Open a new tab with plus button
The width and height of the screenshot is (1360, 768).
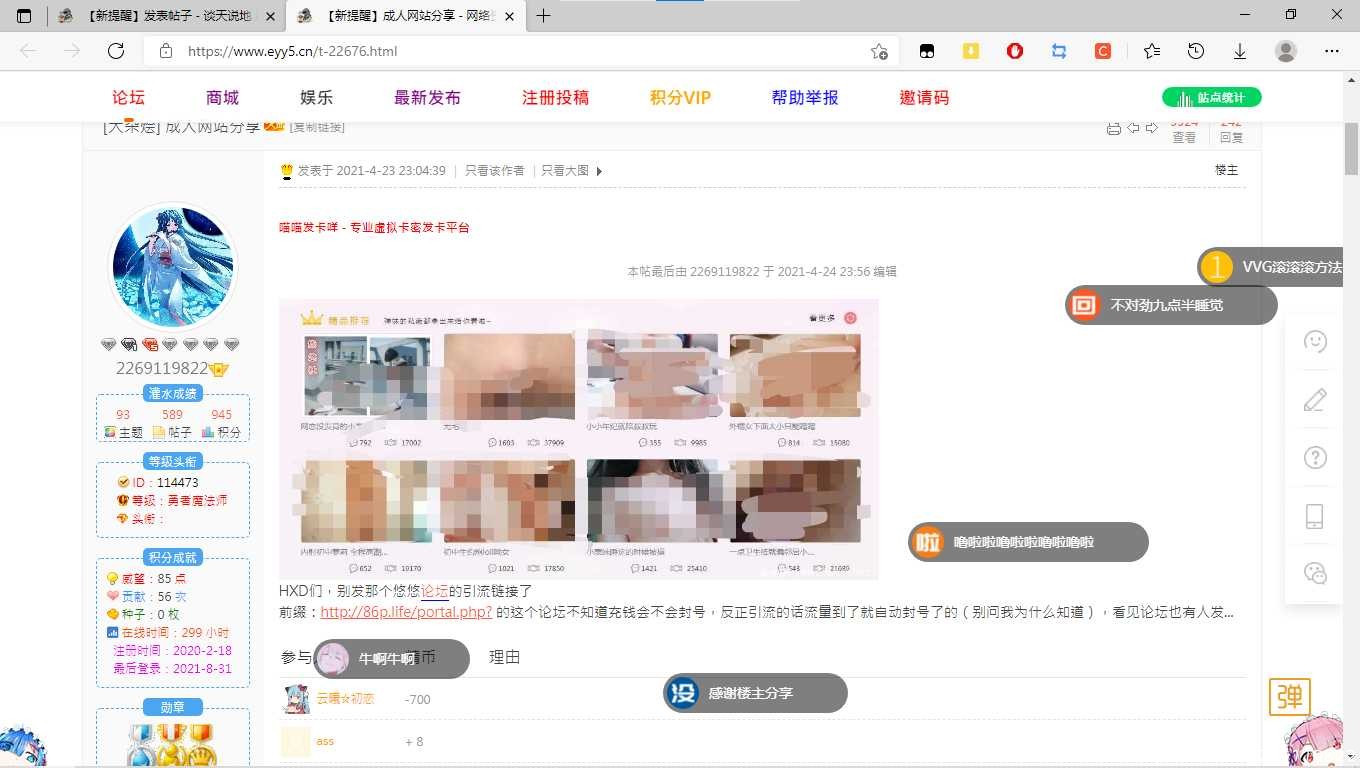[x=543, y=15]
